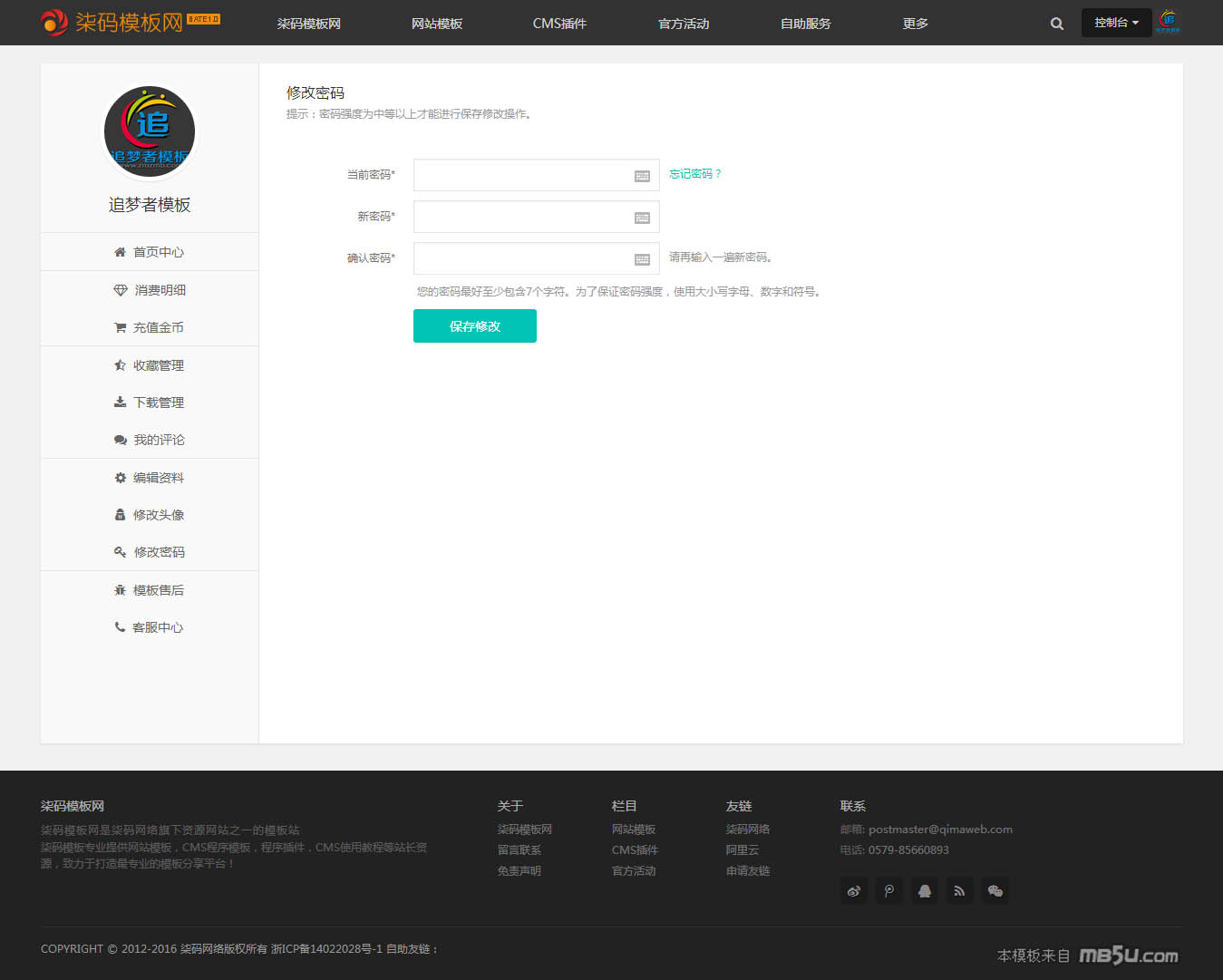1223x980 pixels.
Task: Click the 忘记密码？ link
Action: coord(694,174)
